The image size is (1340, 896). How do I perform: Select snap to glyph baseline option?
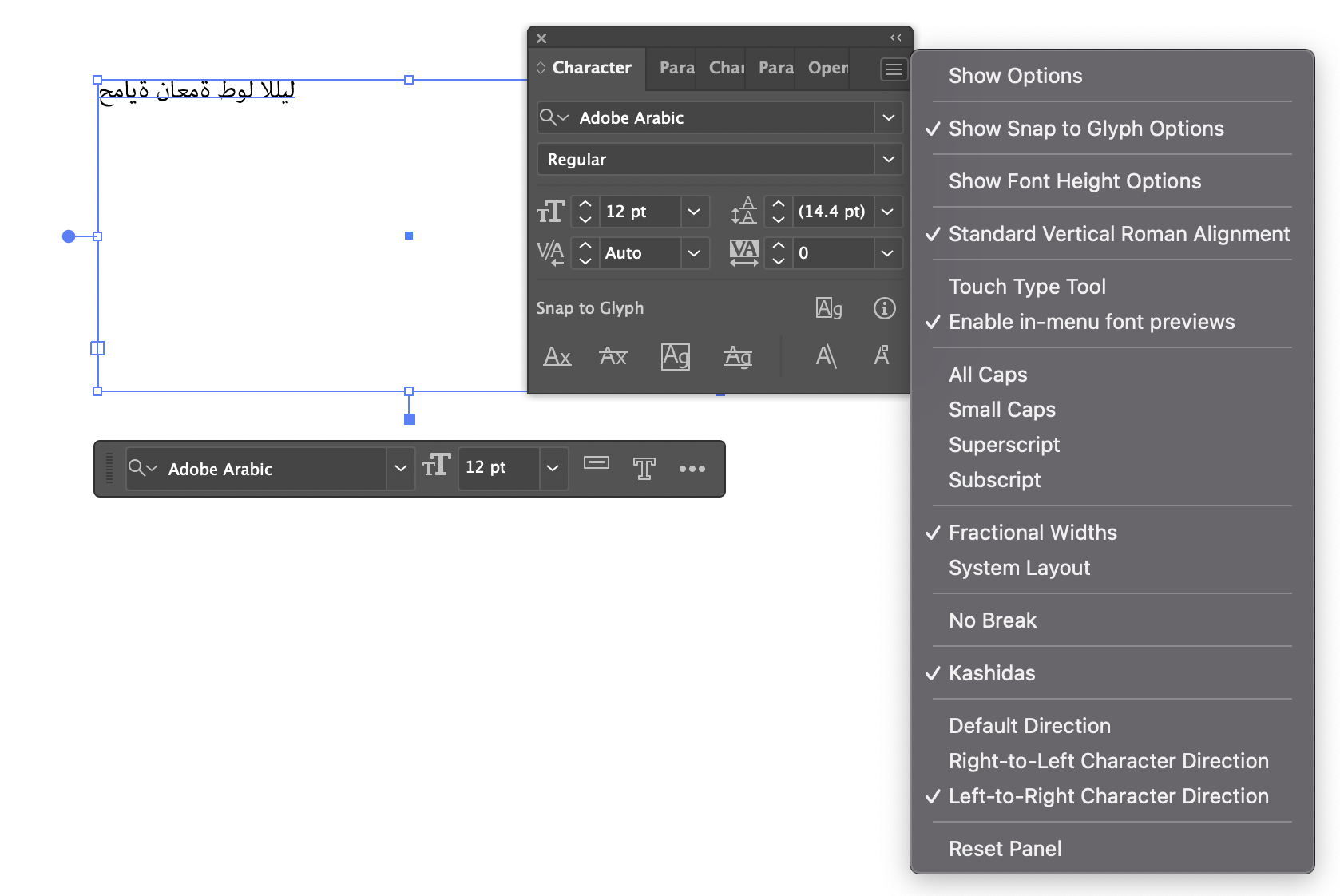[557, 357]
